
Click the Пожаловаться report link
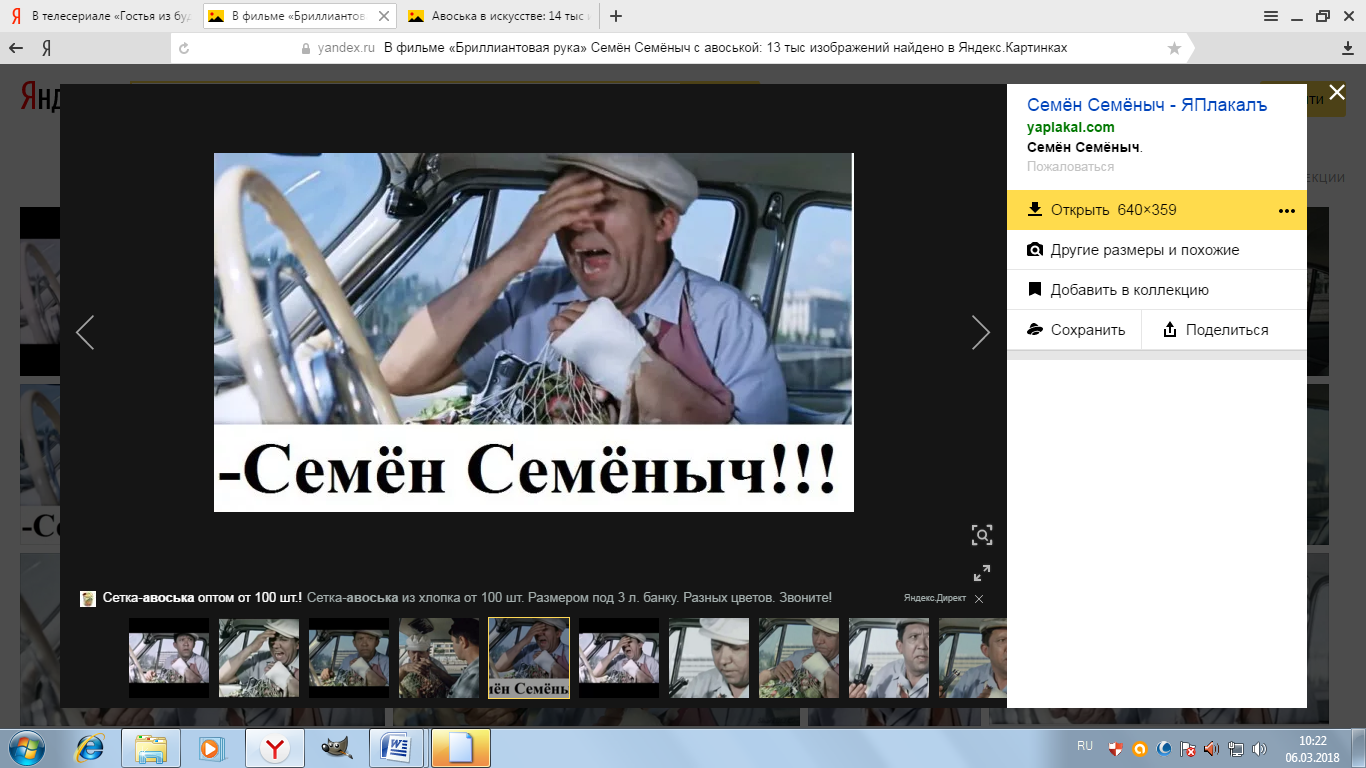(1070, 167)
